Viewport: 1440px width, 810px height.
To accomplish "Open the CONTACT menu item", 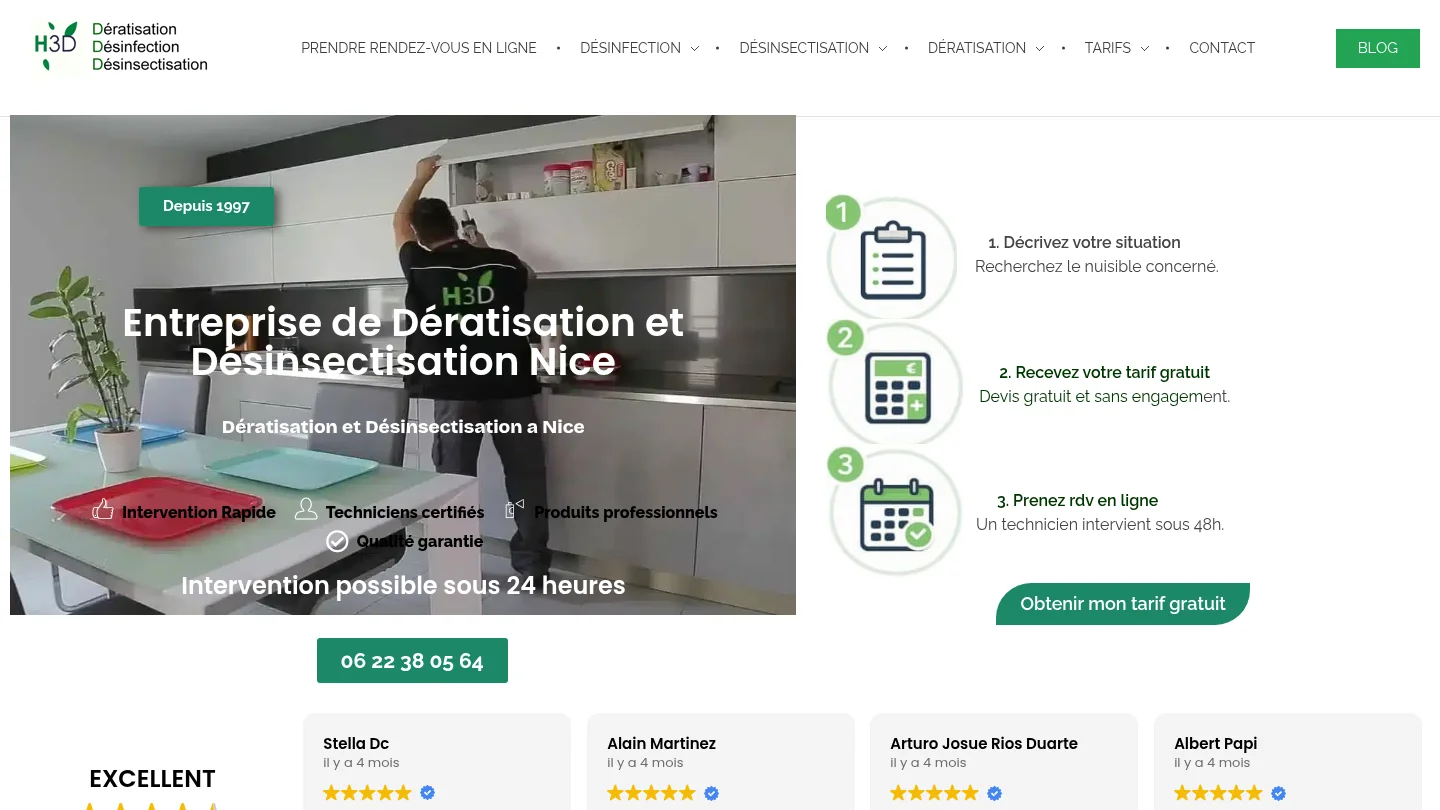I will tap(1222, 48).
